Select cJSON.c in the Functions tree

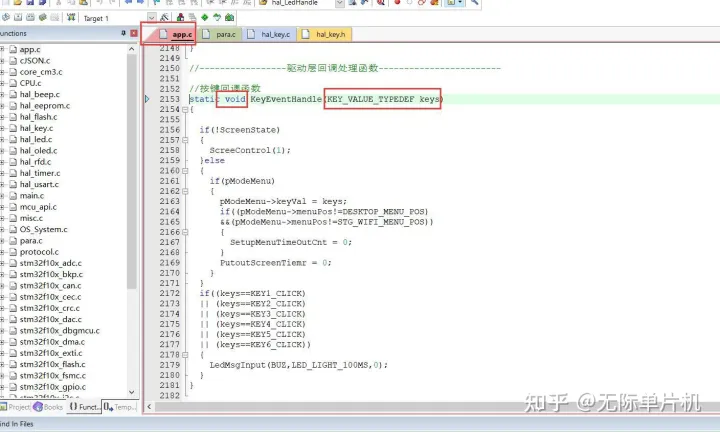point(35,61)
